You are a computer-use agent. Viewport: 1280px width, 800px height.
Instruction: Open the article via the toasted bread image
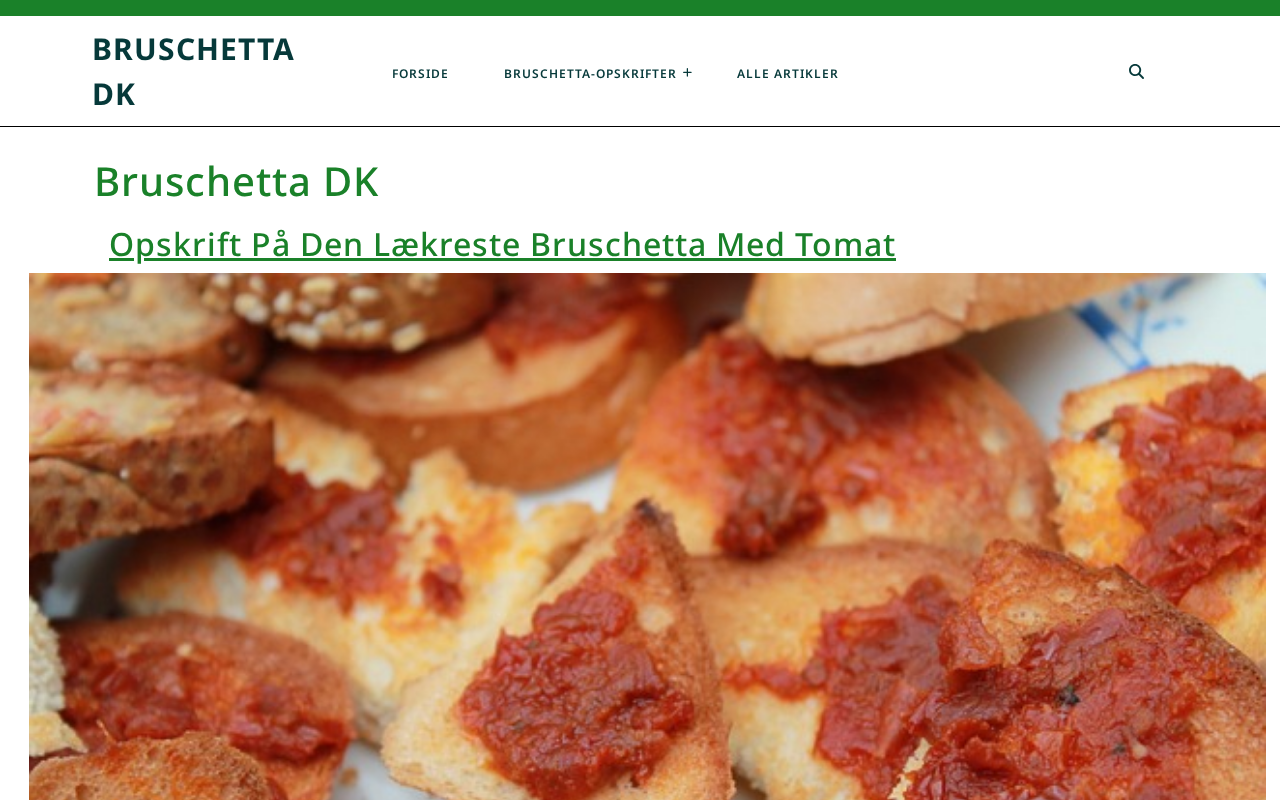pos(647,536)
